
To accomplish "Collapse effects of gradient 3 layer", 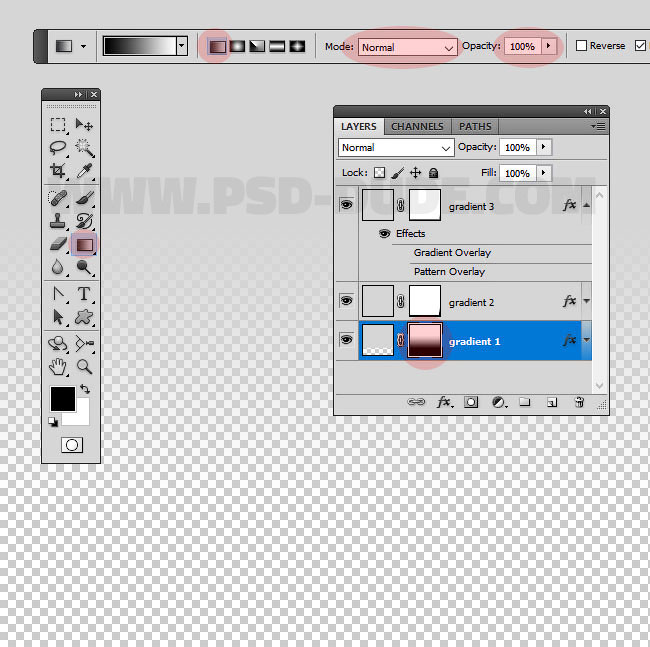I will click(x=587, y=205).
